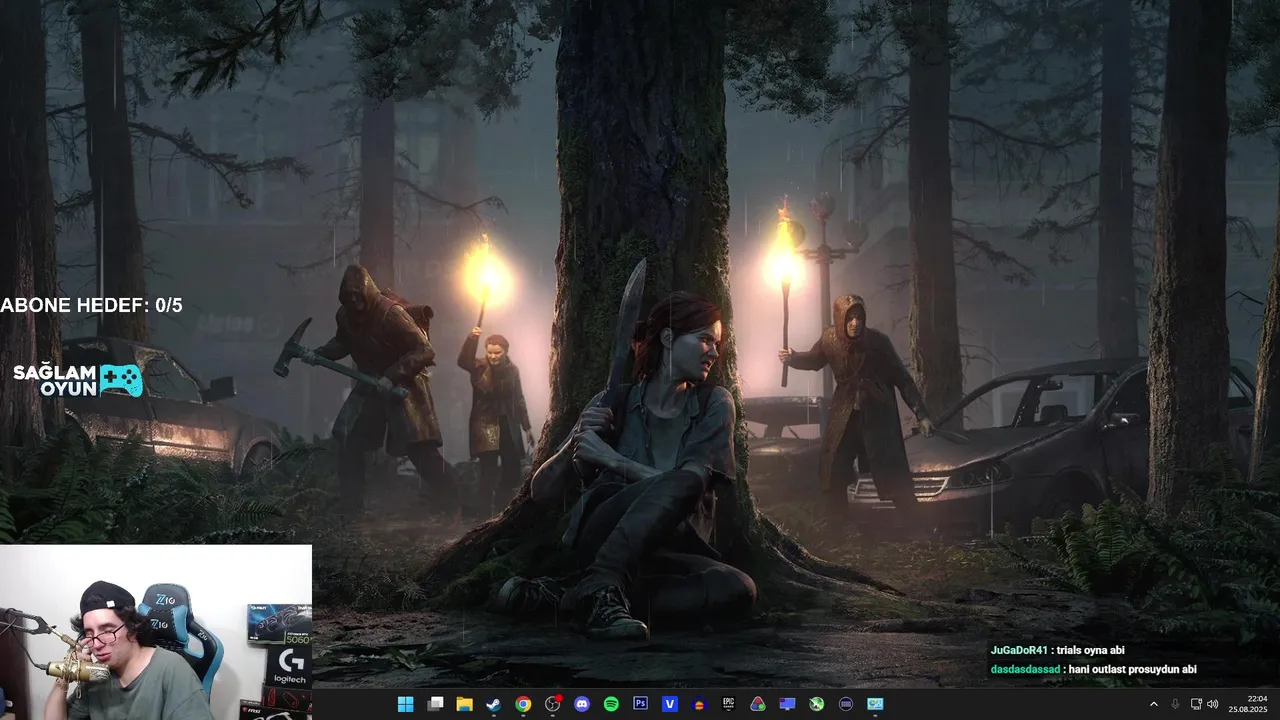Open Google Chrome from the taskbar

click(x=523, y=704)
